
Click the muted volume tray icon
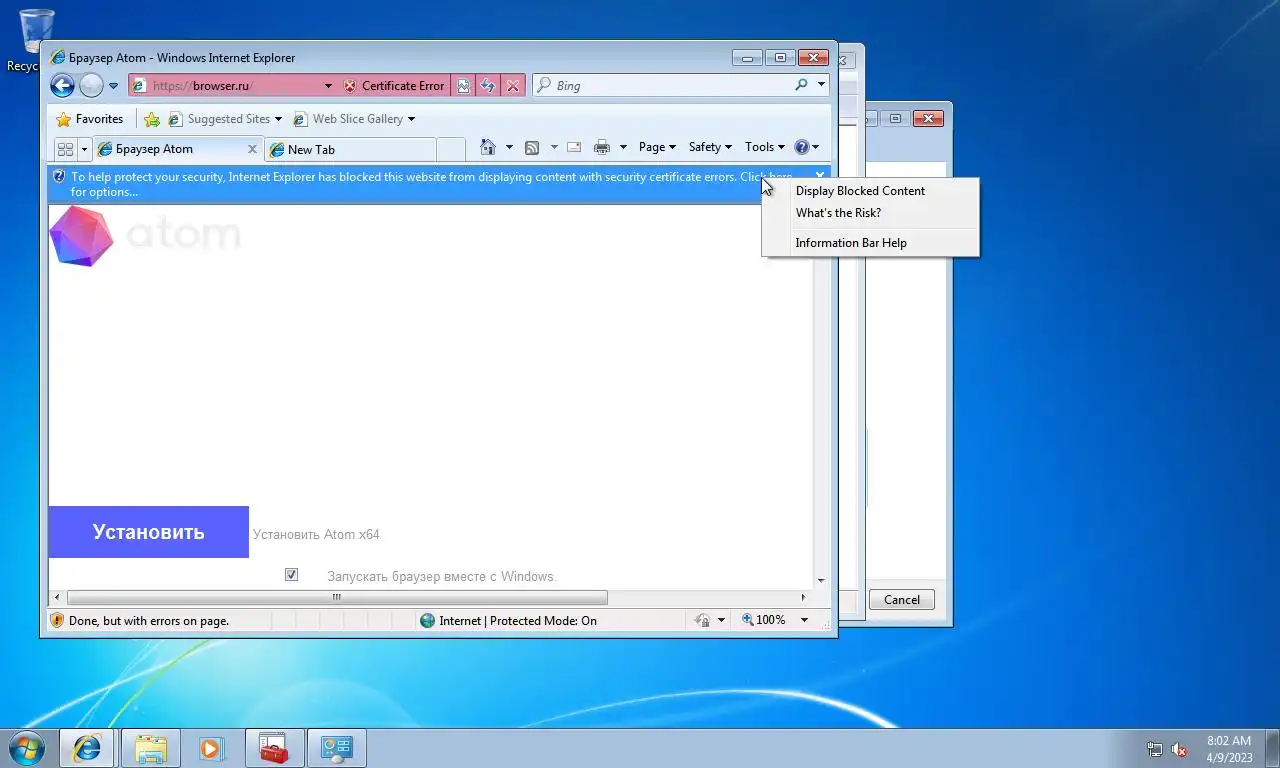[1179, 749]
